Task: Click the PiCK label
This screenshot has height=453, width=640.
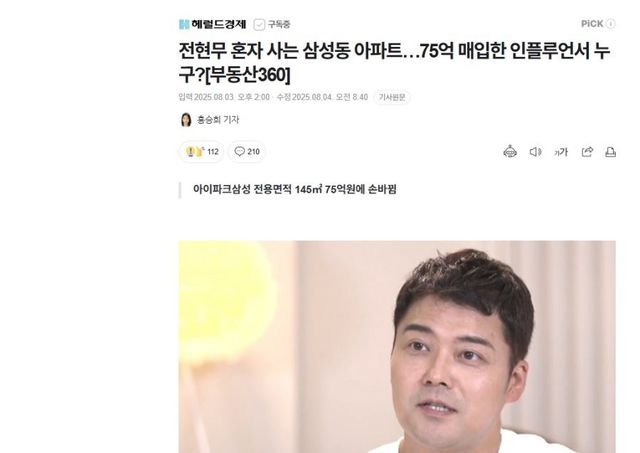Action: coord(592,24)
